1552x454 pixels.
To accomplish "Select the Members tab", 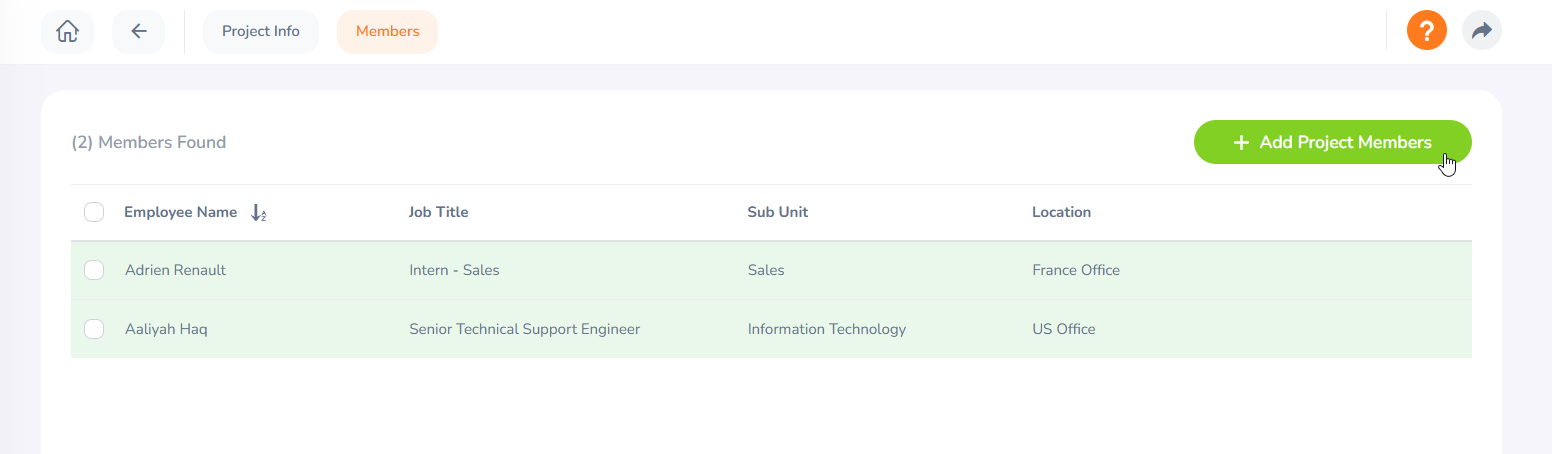I will pos(387,32).
